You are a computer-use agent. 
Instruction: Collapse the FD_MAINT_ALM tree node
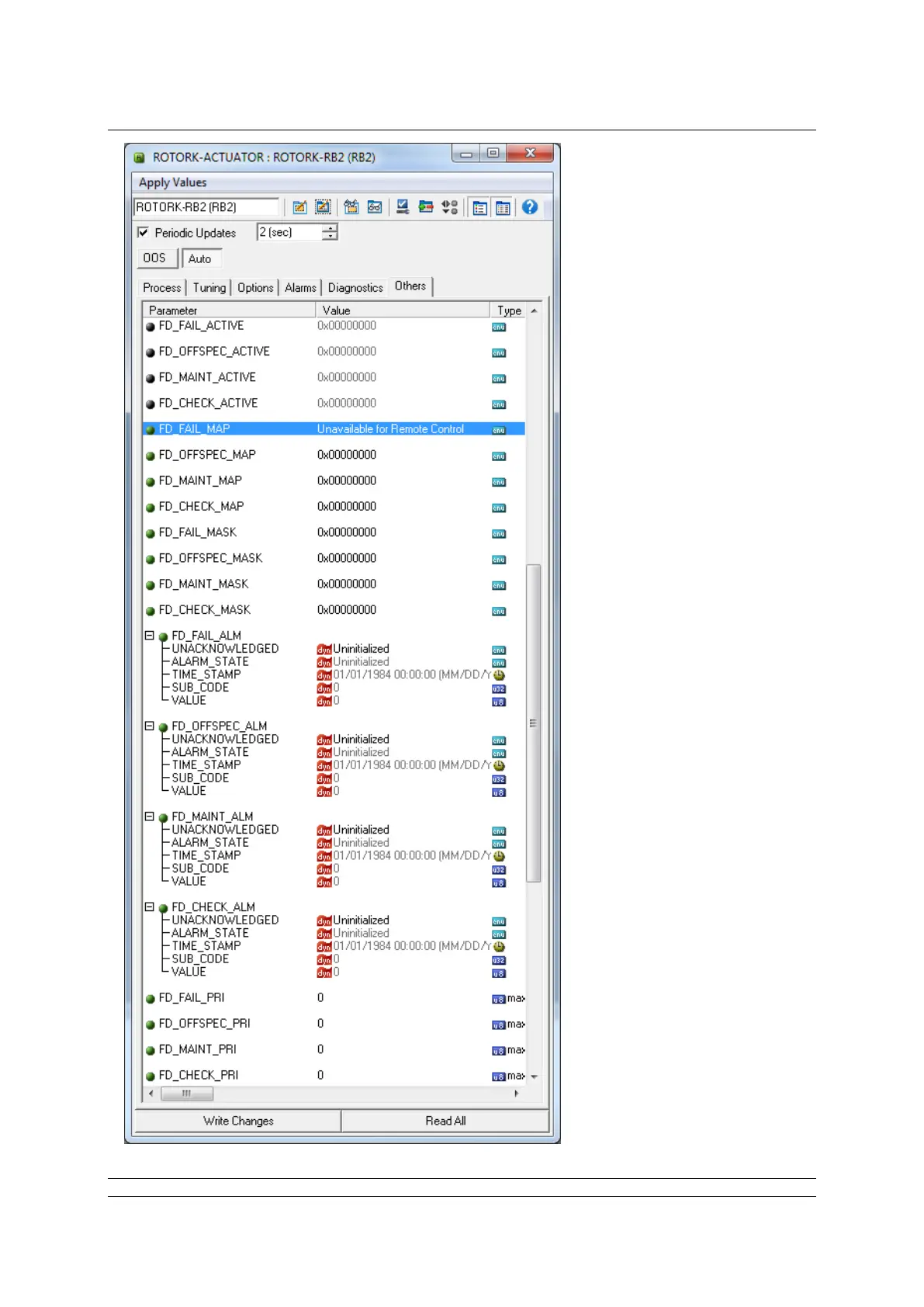(x=150, y=816)
